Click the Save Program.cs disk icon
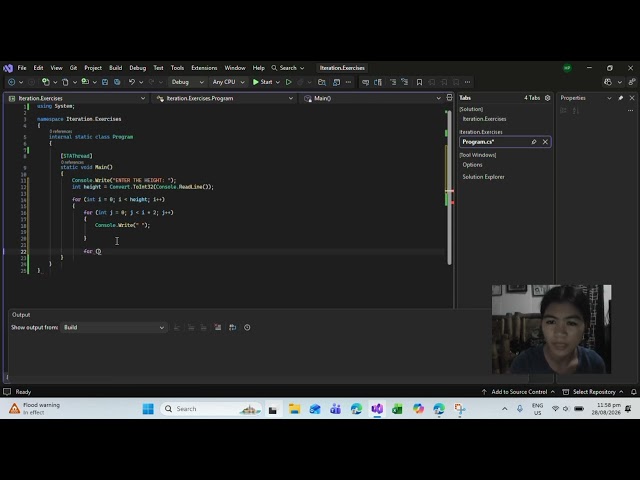 (105, 82)
